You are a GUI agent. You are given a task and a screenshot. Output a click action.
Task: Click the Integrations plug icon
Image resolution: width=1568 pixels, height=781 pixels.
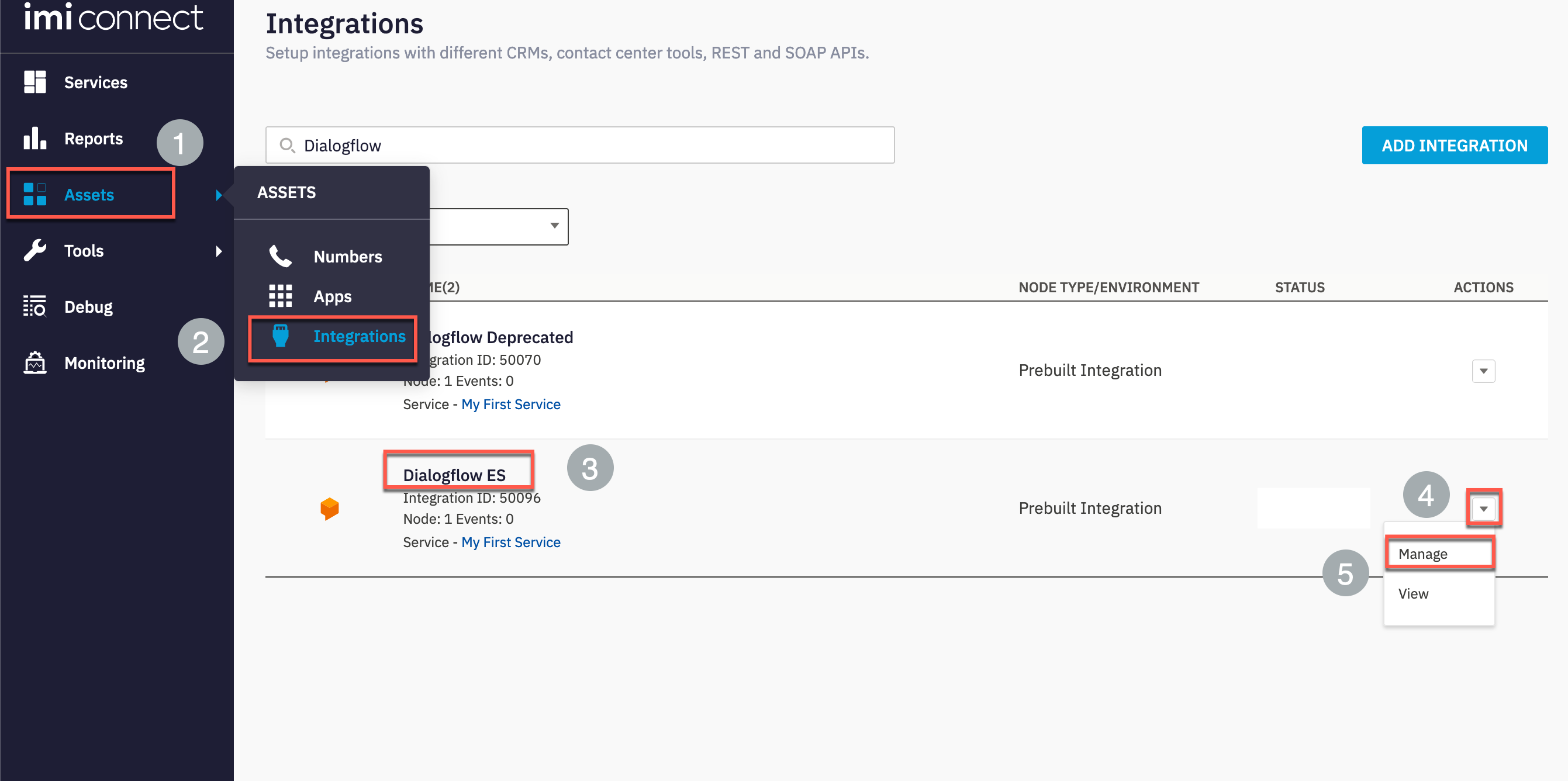(281, 336)
